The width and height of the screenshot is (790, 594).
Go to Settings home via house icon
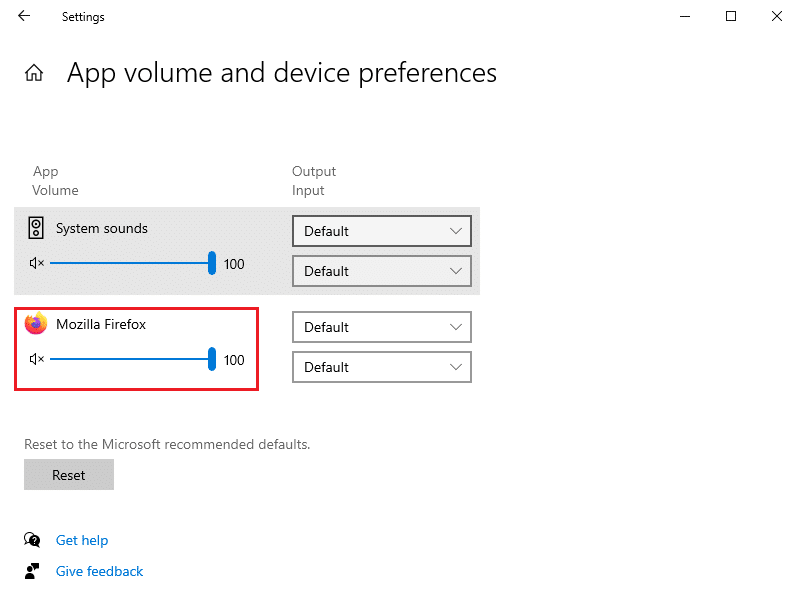34,73
